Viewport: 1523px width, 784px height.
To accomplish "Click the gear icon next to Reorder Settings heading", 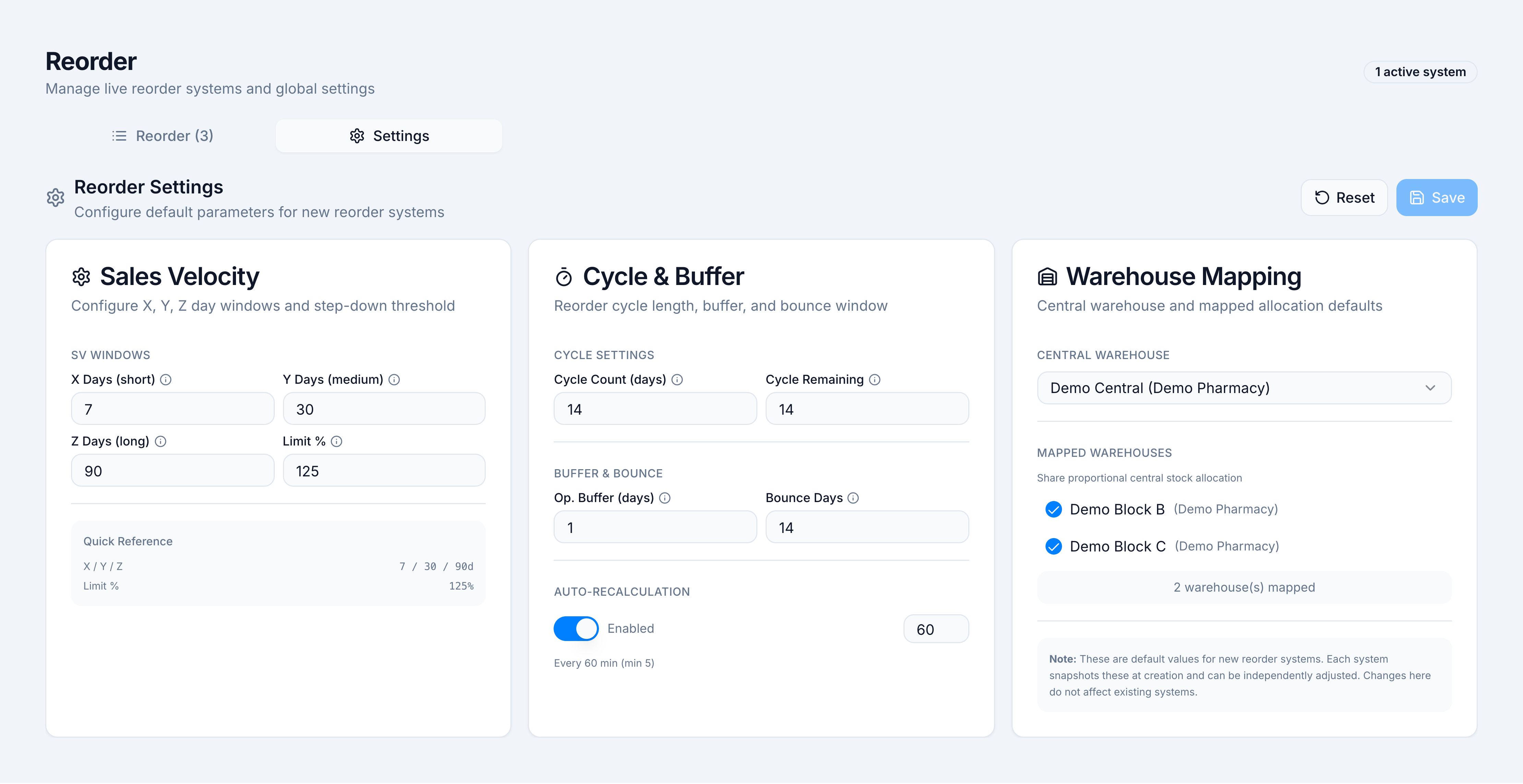I will click(56, 198).
